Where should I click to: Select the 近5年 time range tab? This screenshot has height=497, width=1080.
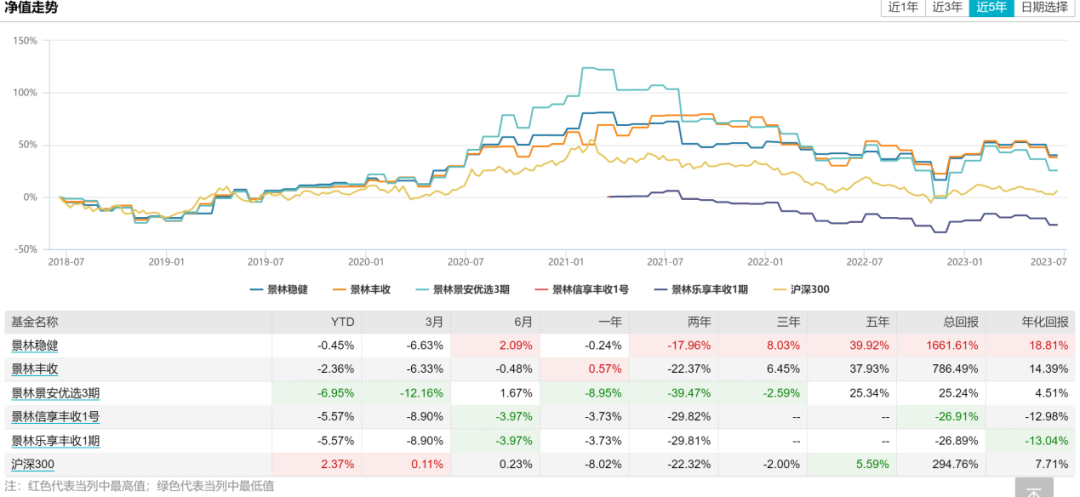tap(991, 8)
